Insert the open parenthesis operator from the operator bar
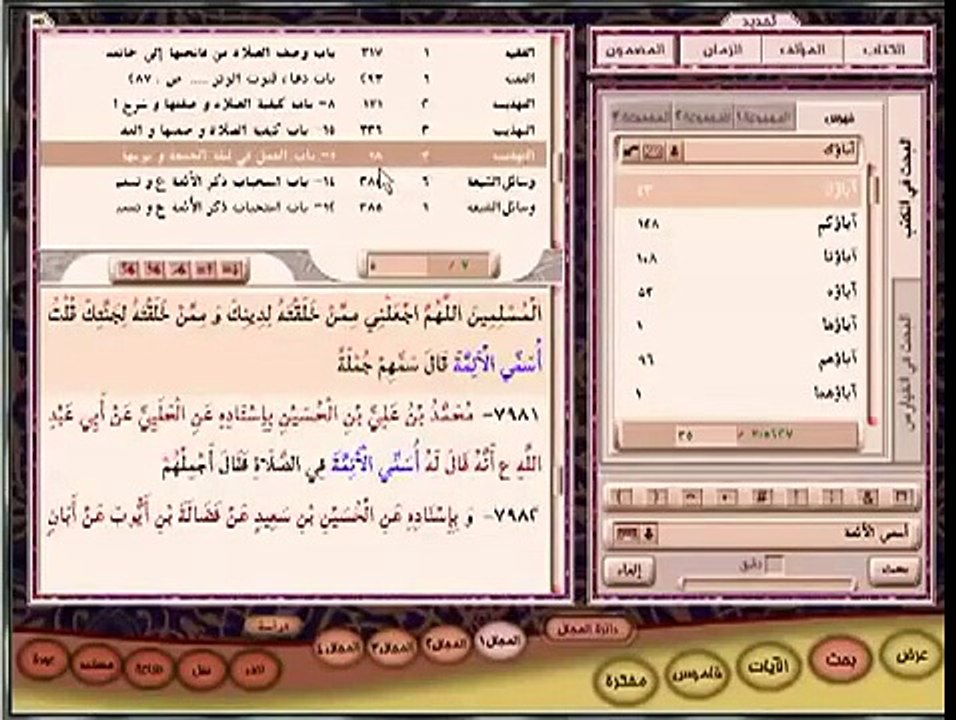Viewport: 956px width, 720px height. point(623,497)
